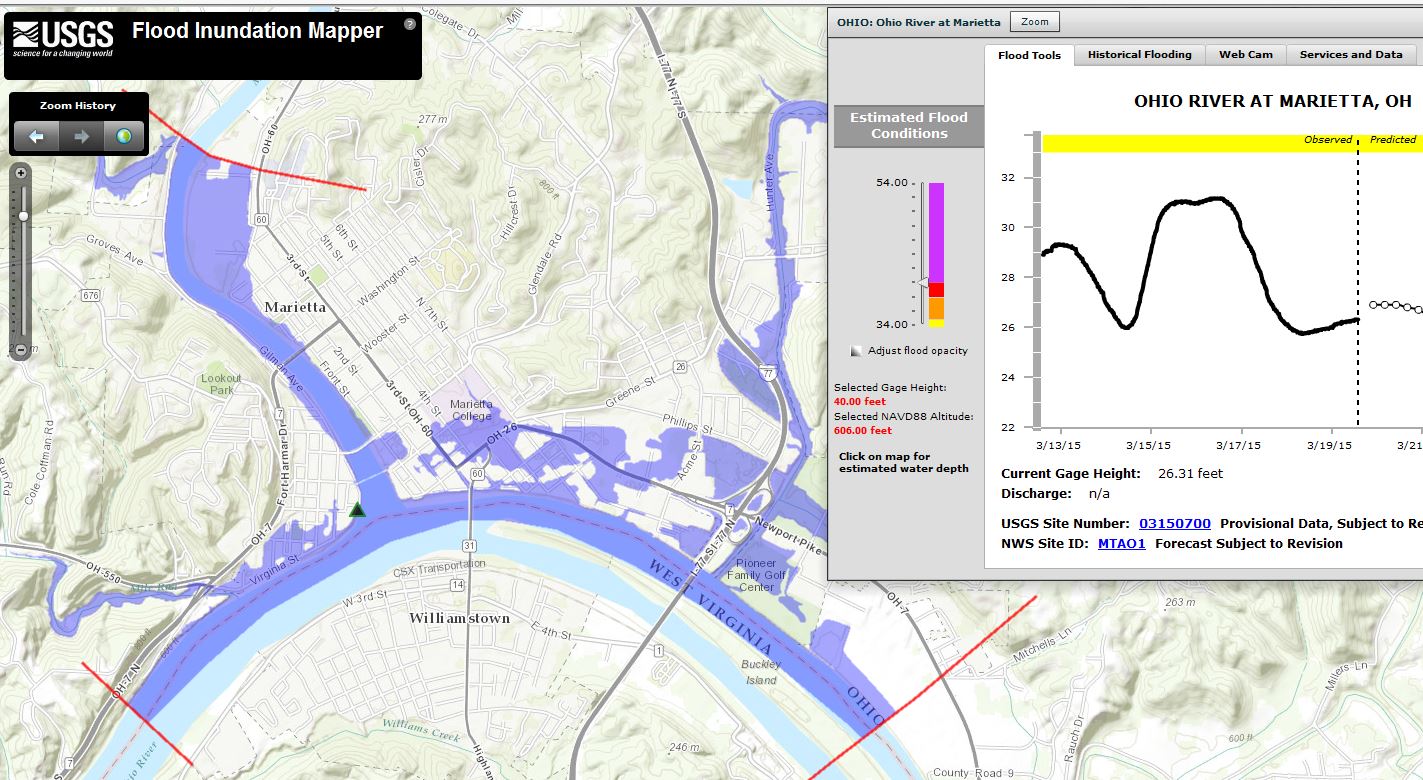The height and width of the screenshot is (780, 1423).
Task: Click the Flood Inundation Mapper title
Action: pos(257,31)
